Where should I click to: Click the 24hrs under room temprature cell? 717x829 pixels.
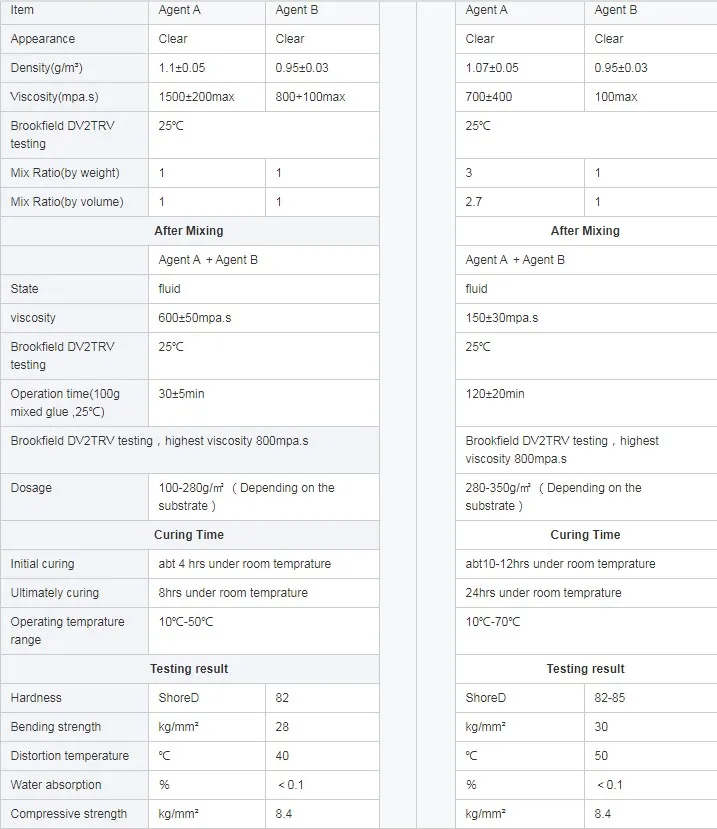click(543, 593)
